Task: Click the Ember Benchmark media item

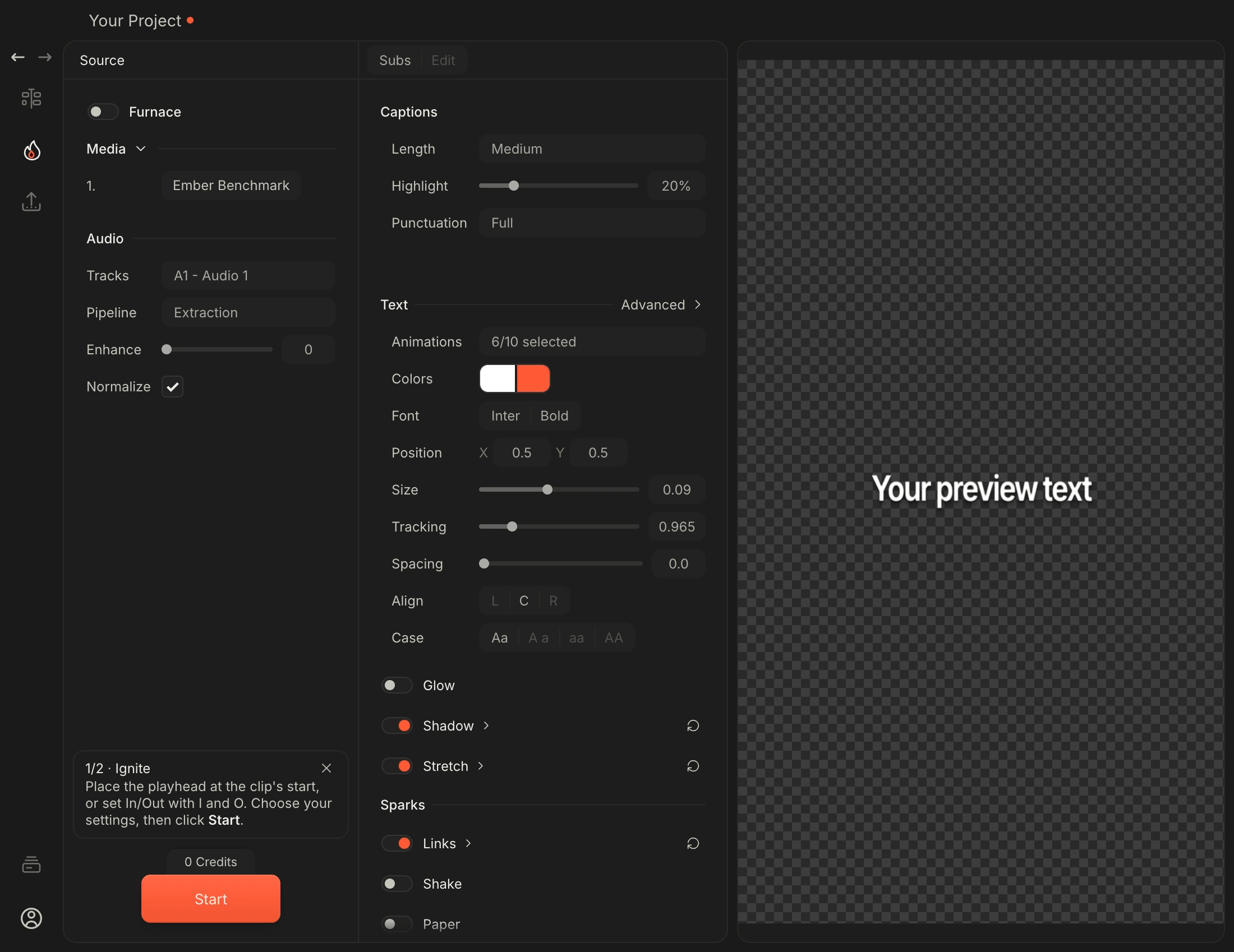Action: [231, 186]
